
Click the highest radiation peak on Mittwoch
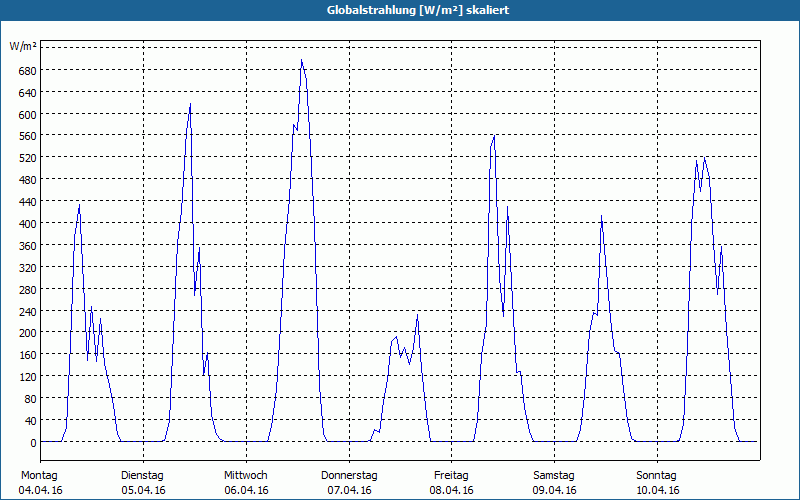click(x=302, y=60)
